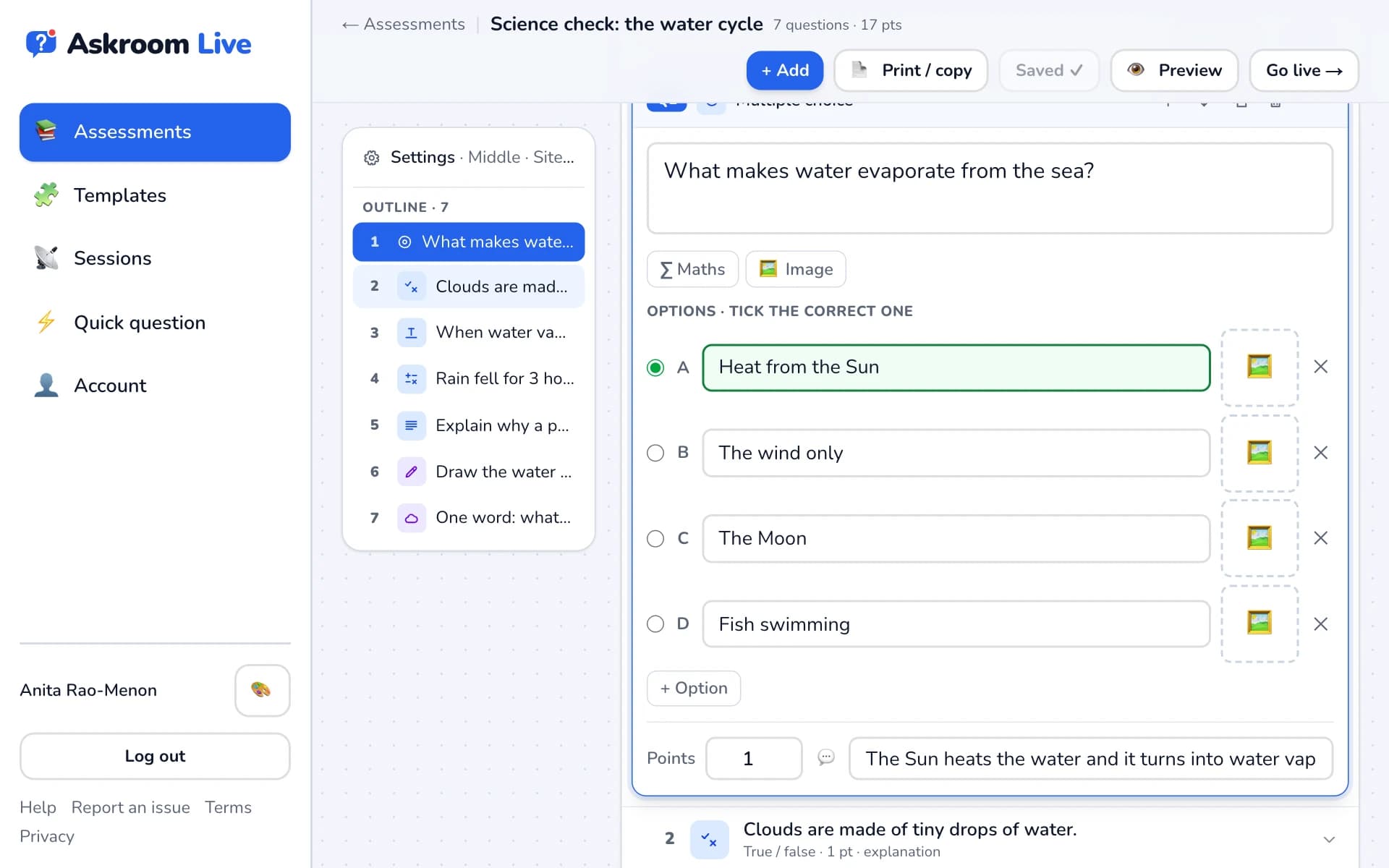The height and width of the screenshot is (868, 1389).
Task: Edit the Points value field
Action: [x=754, y=758]
